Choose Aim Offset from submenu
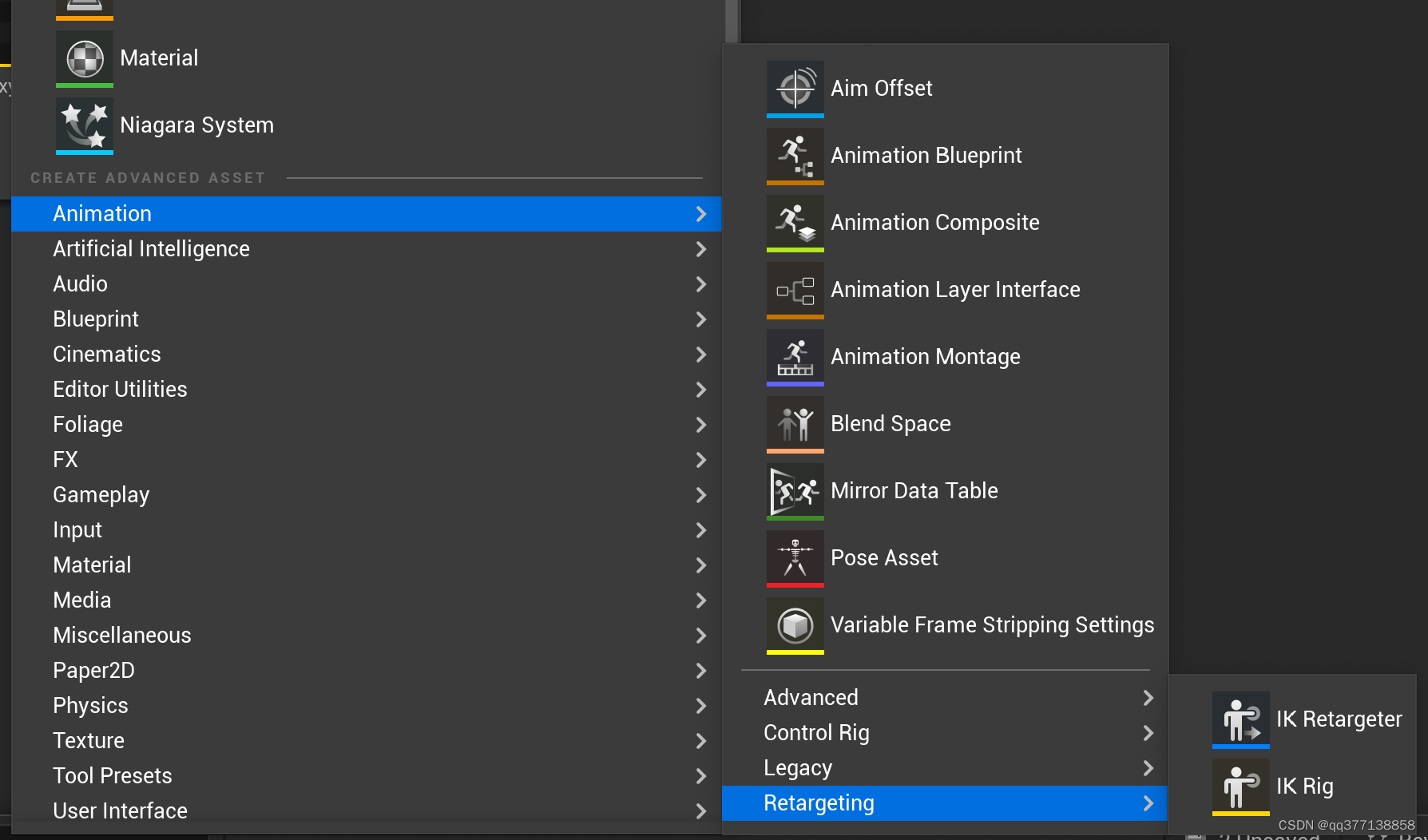Image resolution: width=1428 pixels, height=840 pixels. point(946,89)
